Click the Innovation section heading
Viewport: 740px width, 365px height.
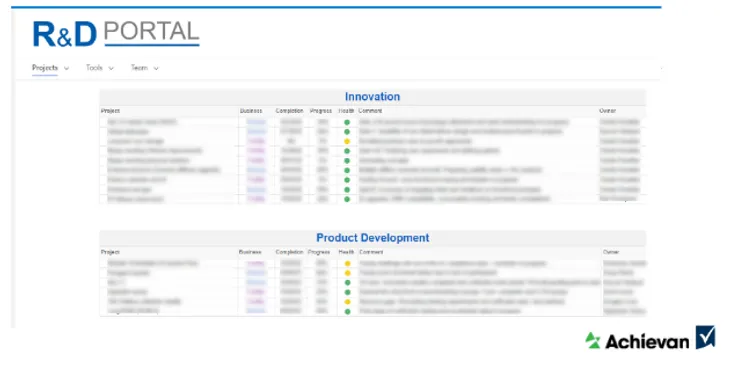(x=372, y=97)
